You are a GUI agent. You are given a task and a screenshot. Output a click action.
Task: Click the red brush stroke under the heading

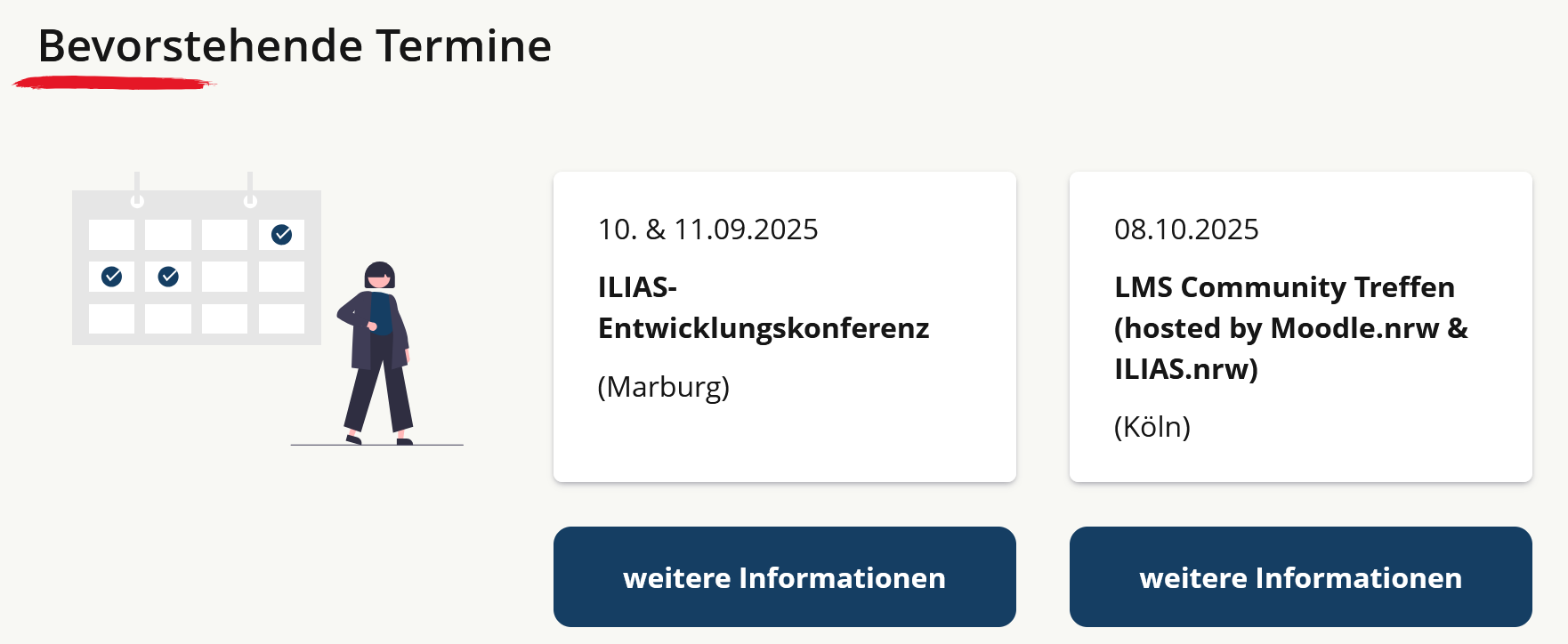tap(115, 84)
